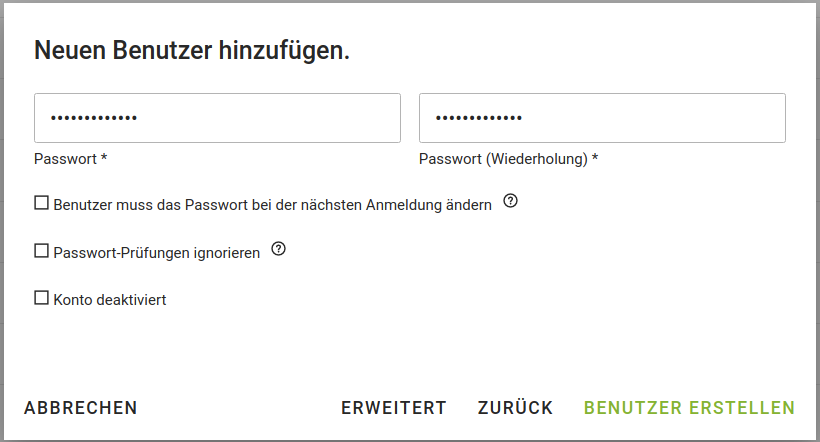Screen dimensions: 820x442
Task: Open the Erweitert options
Action: (394, 408)
